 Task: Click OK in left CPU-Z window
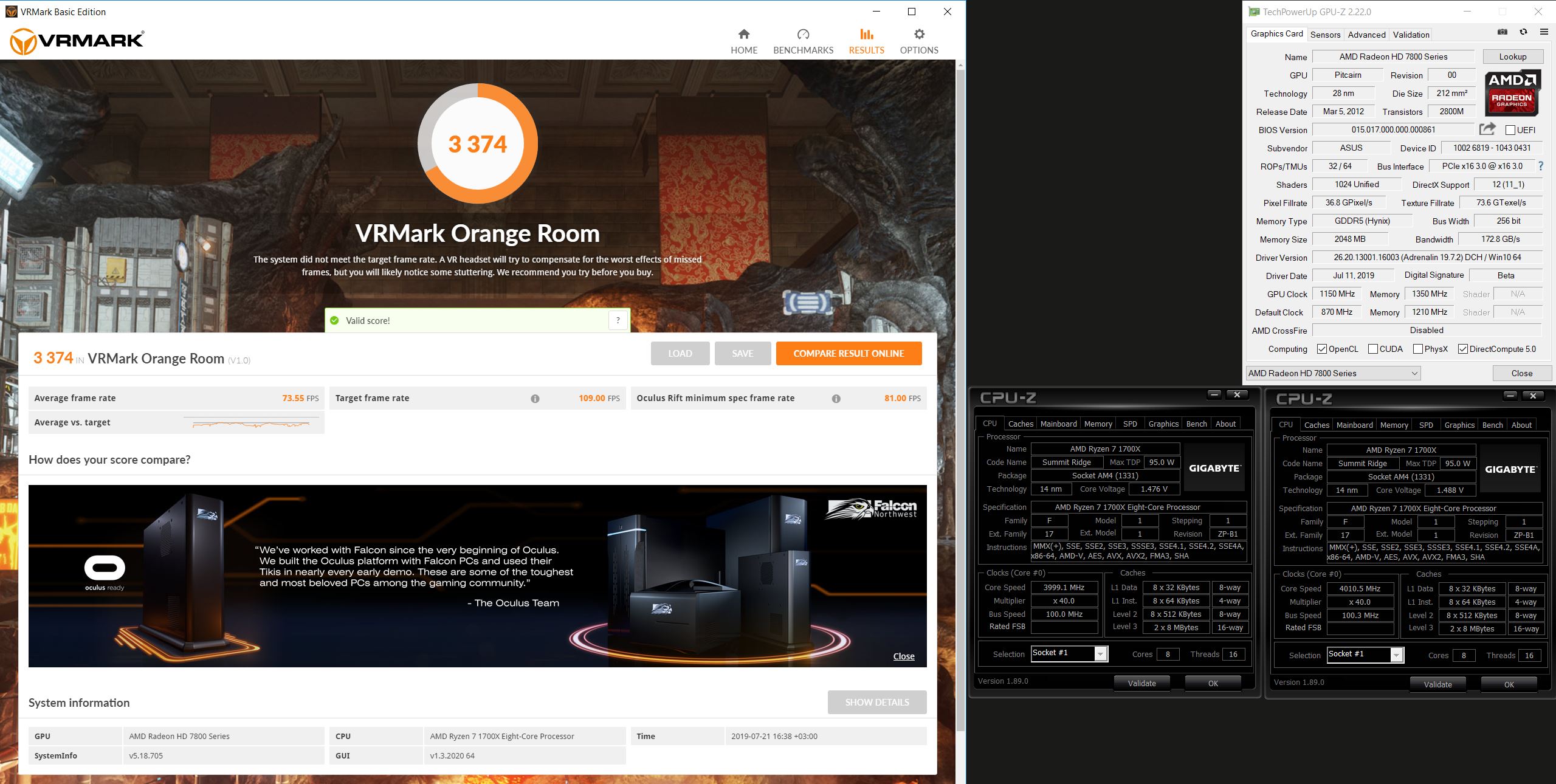click(1213, 684)
